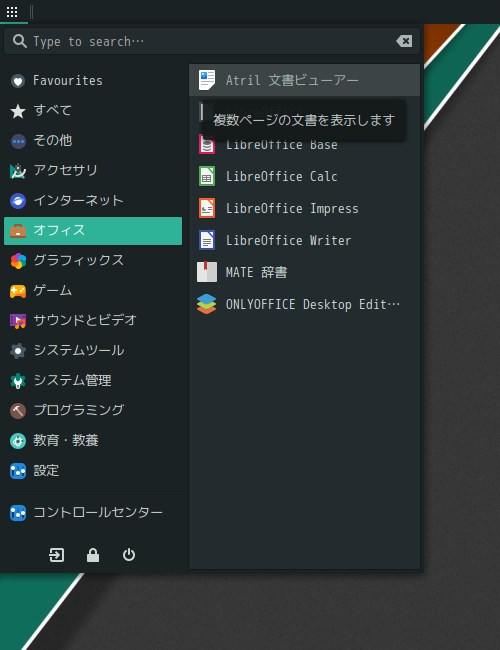Open the 設定 category
The height and width of the screenshot is (650, 500).
93,471
